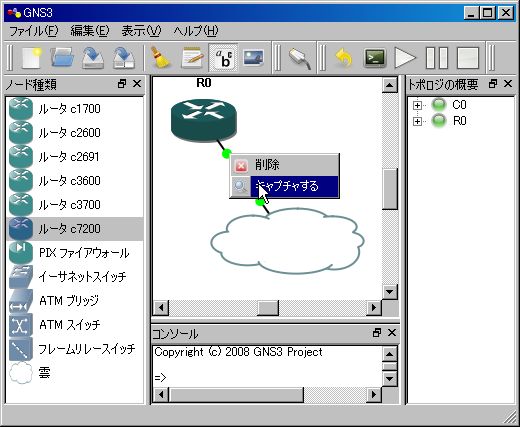Open the 編集(E) menu
520x427 pixels.
[x=90, y=31]
